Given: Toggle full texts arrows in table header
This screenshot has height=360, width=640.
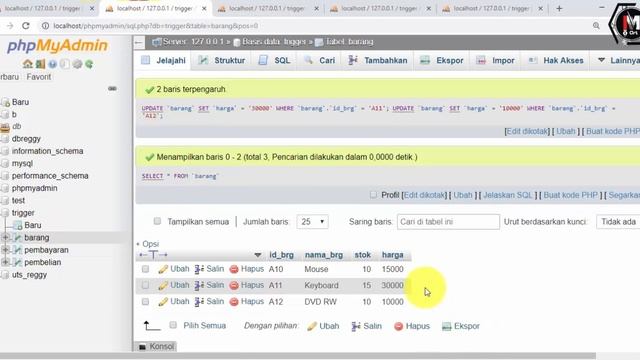Looking at the screenshot, I should [x=153, y=255].
